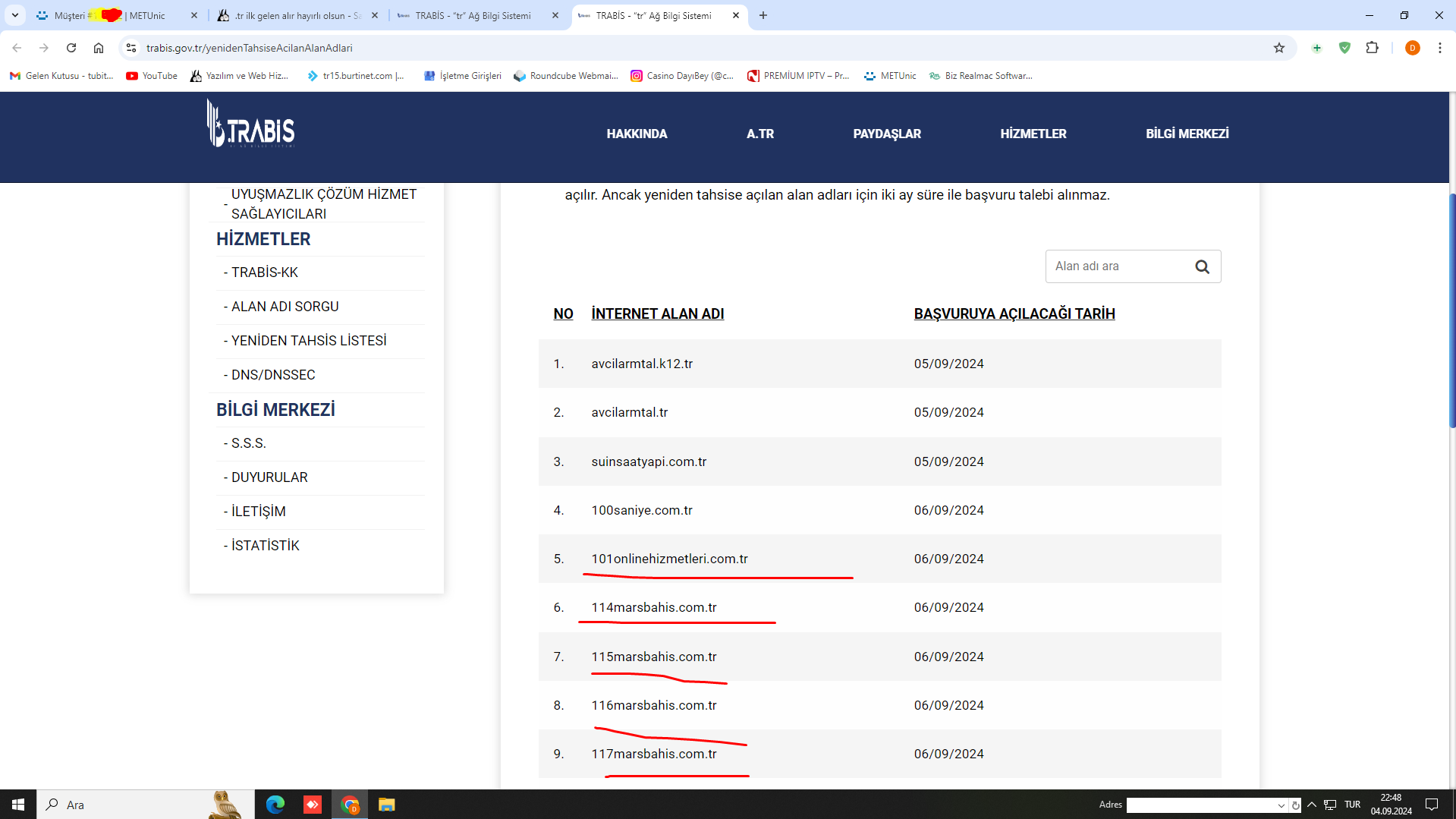The image size is (1456, 819).
Task: Select the 101onlinehizmetleri.com.tr row text
Action: [x=669, y=559]
